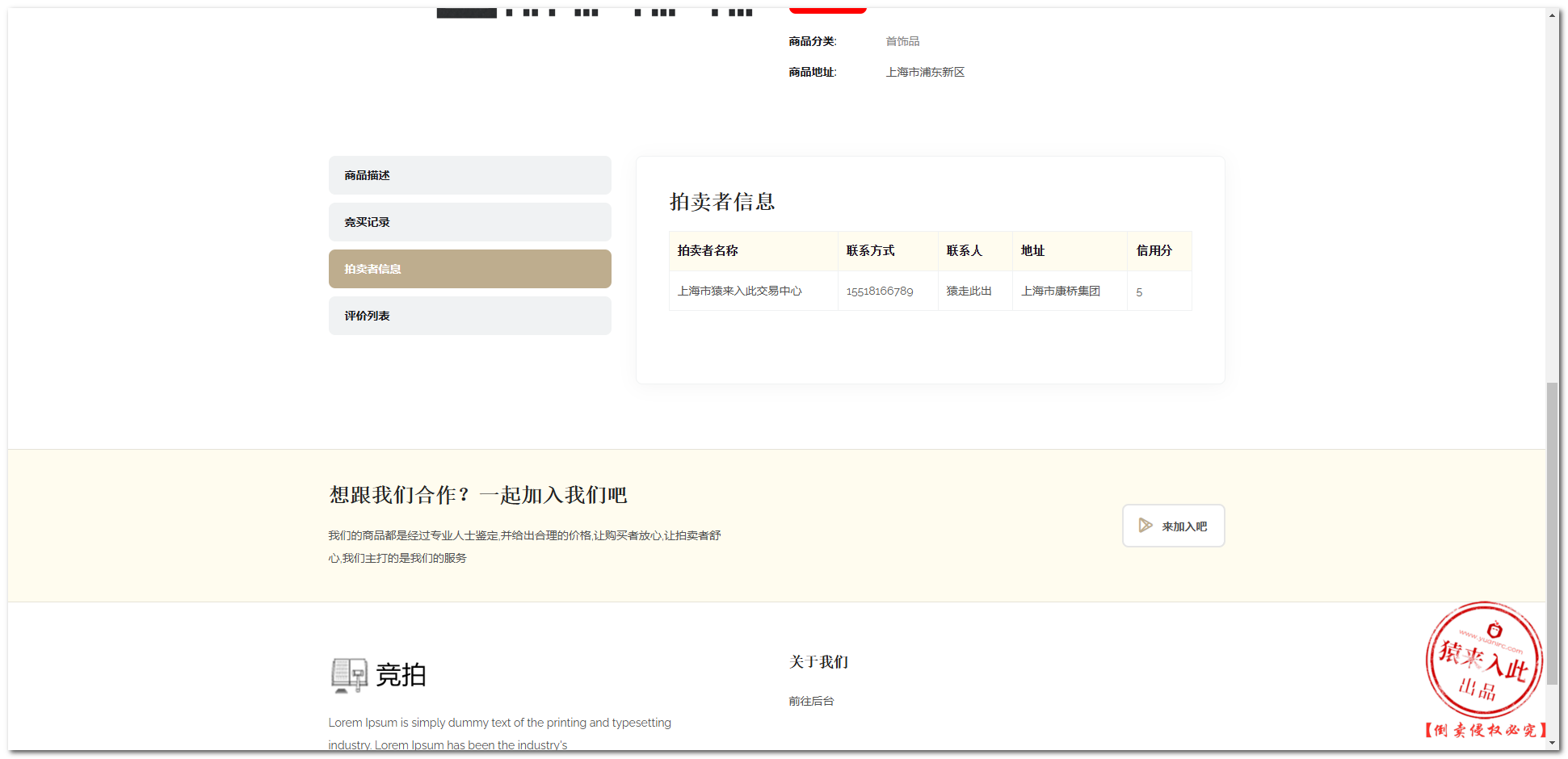Viewport: 1568px width, 759px height.
Task: Follow the 前往后台 link
Action: click(x=811, y=701)
